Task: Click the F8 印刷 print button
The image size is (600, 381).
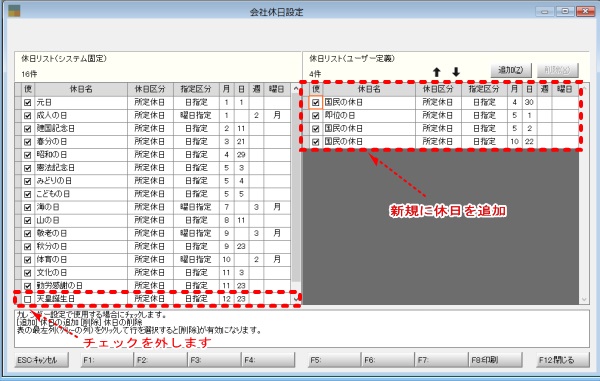Action: 495,360
